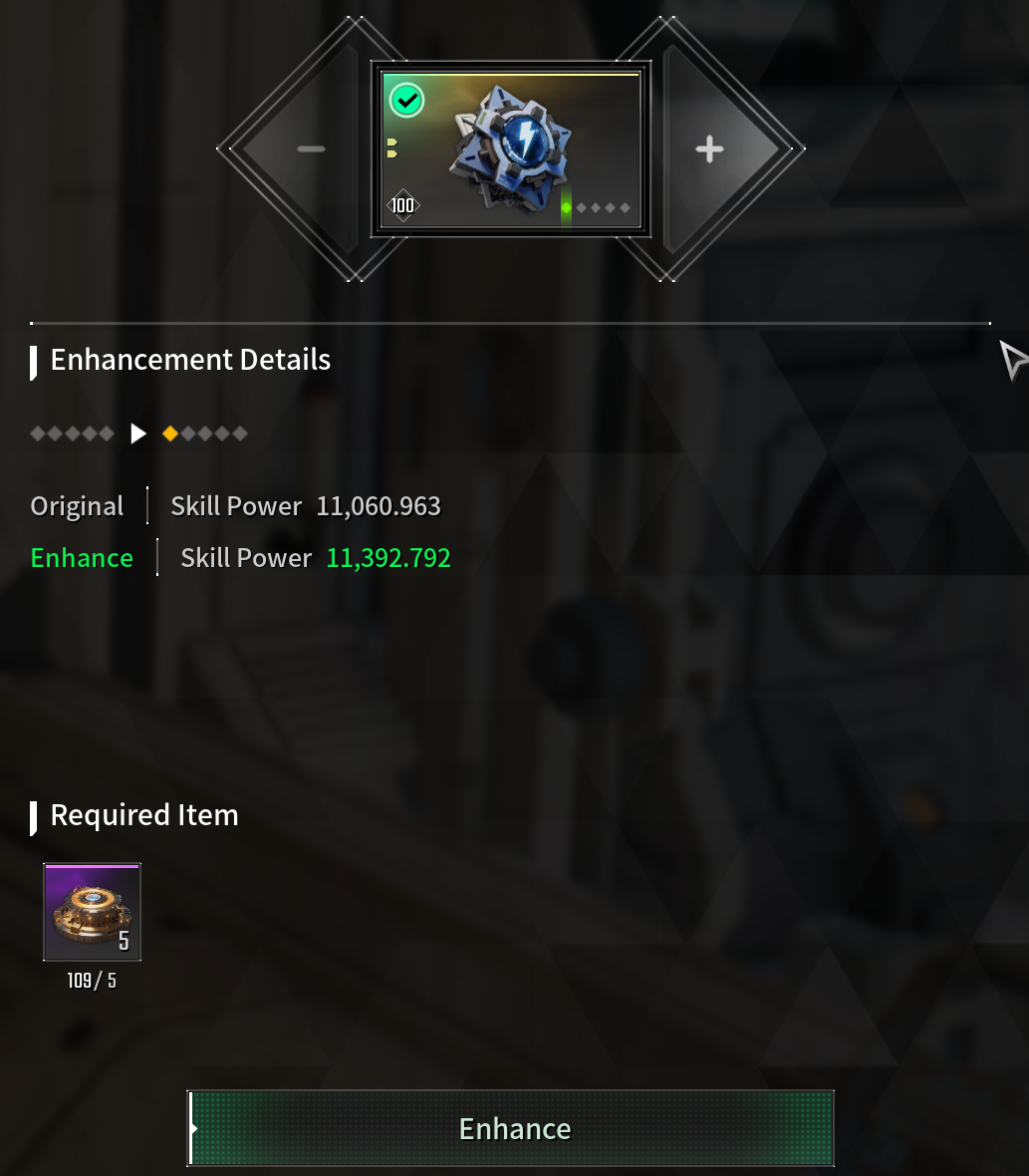
Task: Click the Required Item heading
Action: coord(143,815)
